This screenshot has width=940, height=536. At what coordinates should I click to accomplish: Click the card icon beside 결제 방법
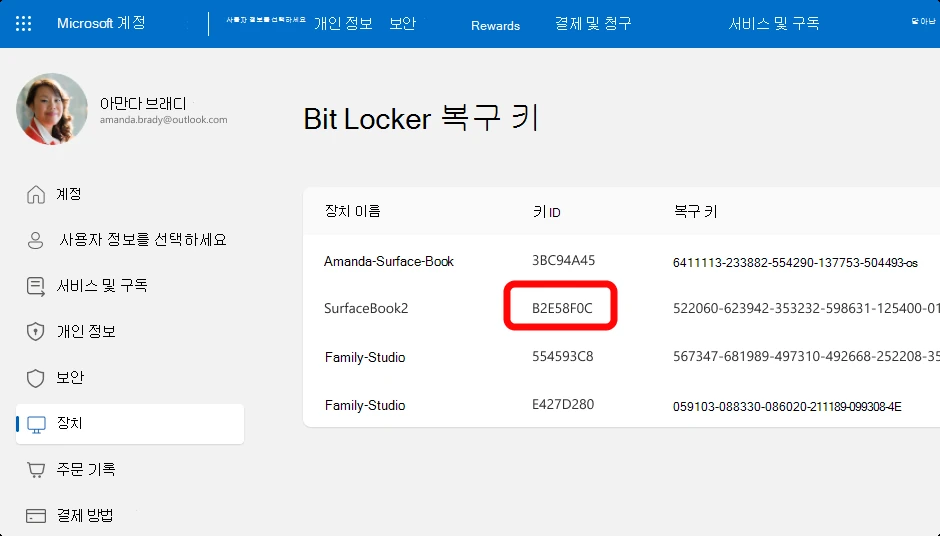36,516
